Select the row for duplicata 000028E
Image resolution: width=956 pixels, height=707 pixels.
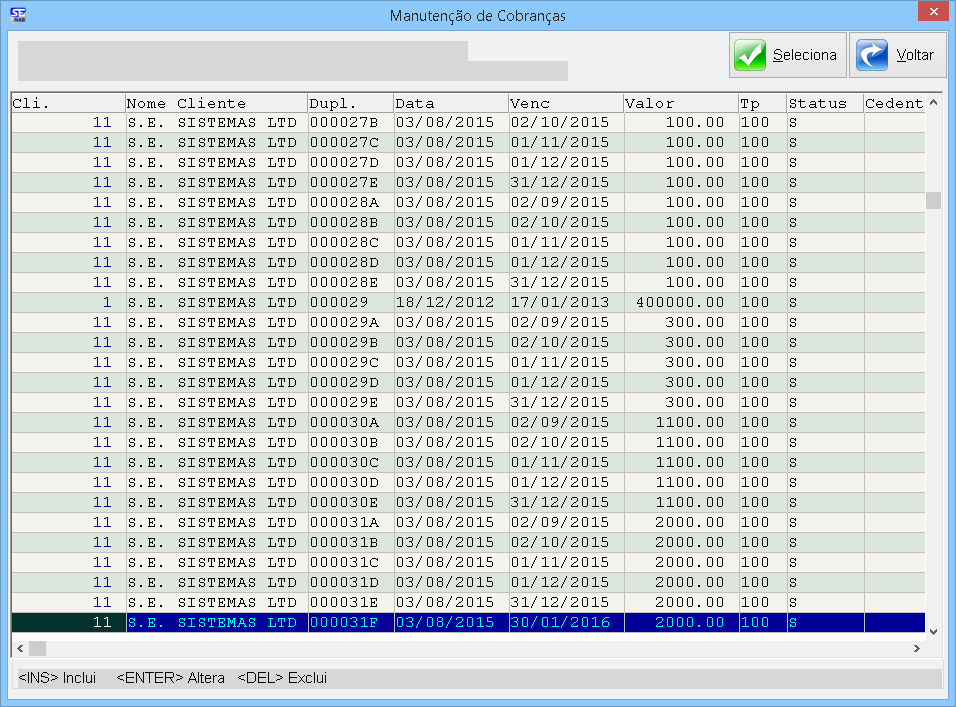[344, 282]
